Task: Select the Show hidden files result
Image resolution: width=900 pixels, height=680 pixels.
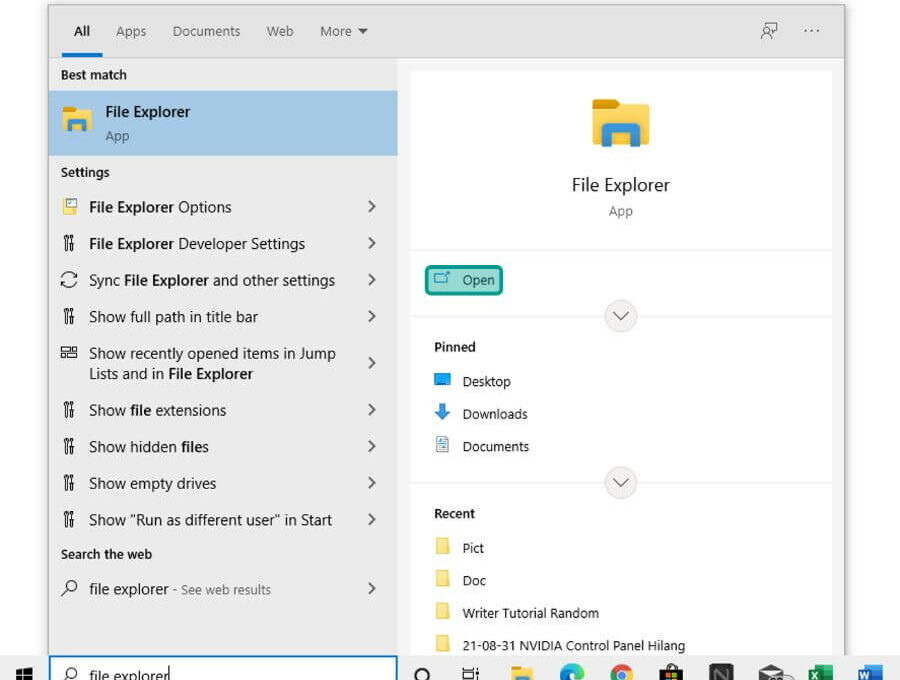Action: pyautogui.click(x=223, y=446)
